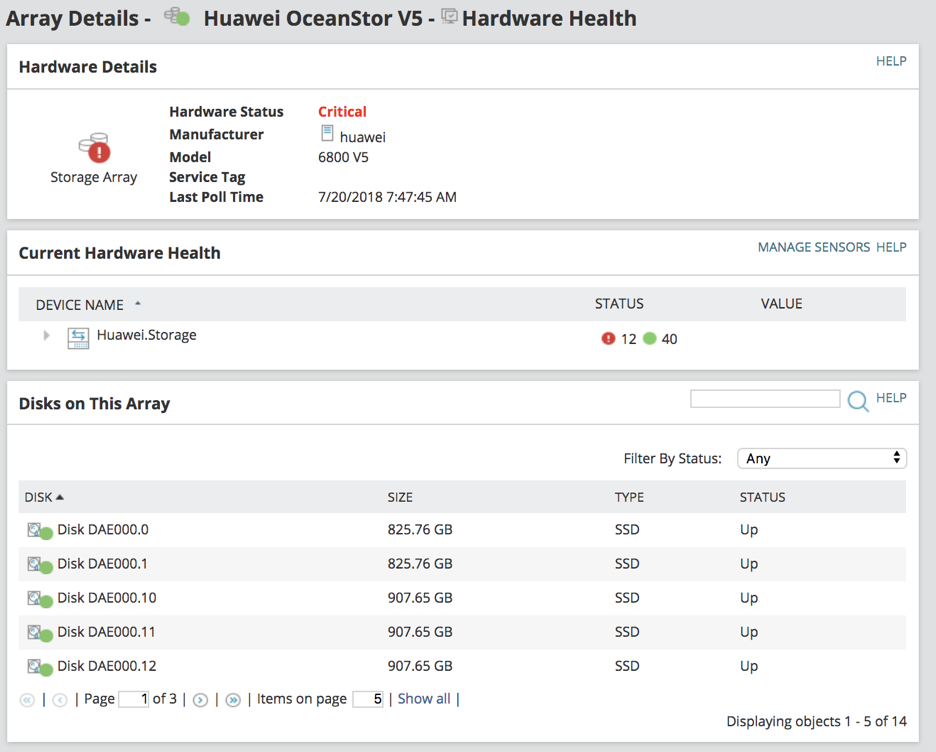Go to the first page of disks
Image resolution: width=936 pixels, height=752 pixels.
pos(27,700)
